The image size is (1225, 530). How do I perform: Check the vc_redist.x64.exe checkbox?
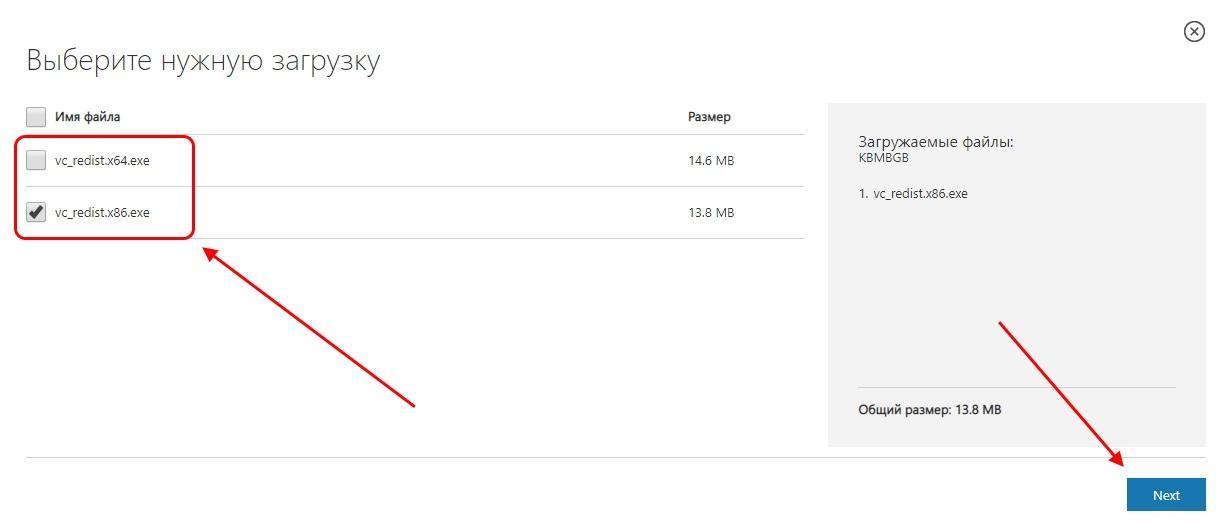tap(36, 160)
